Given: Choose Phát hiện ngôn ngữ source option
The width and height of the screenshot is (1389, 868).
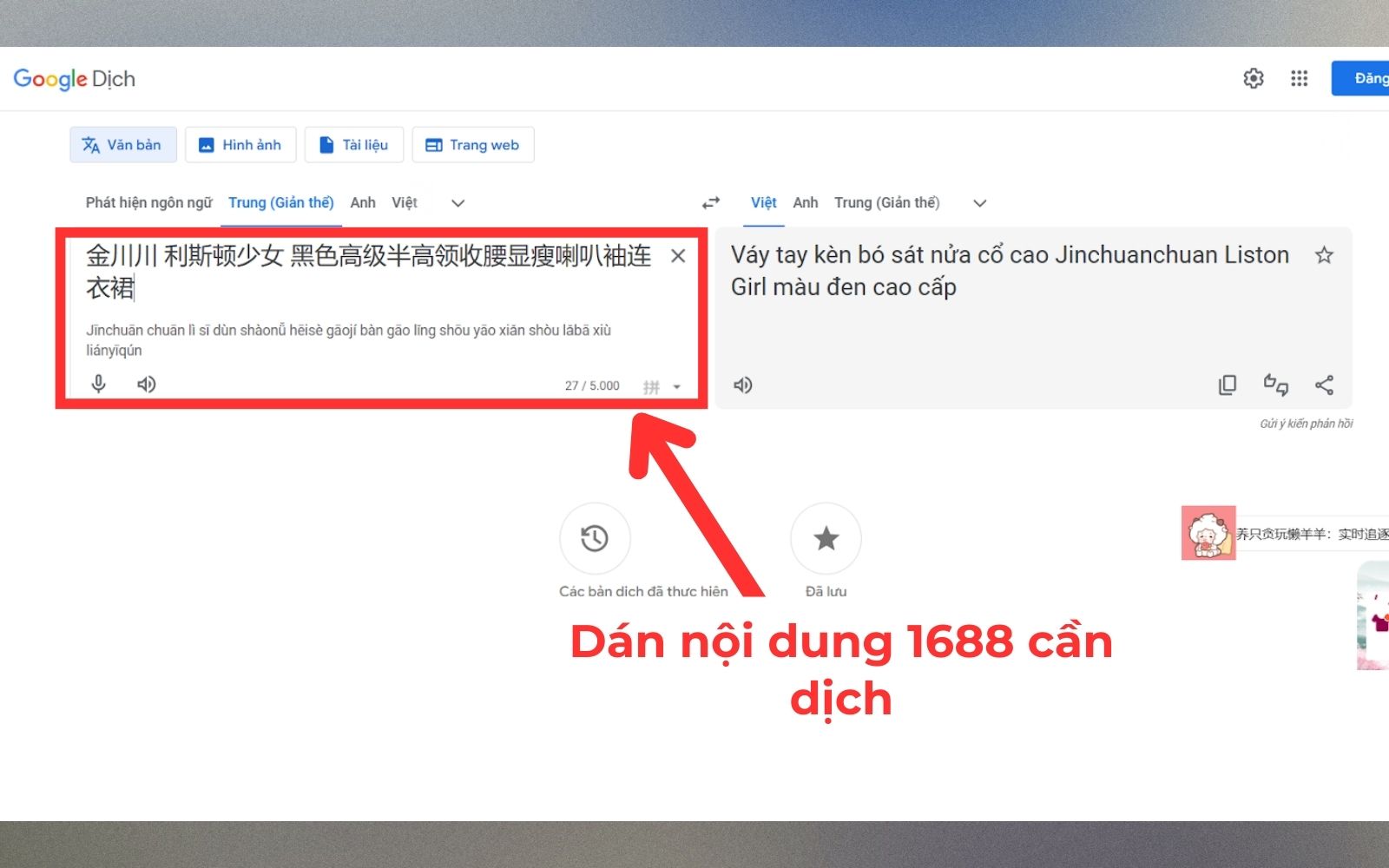Looking at the screenshot, I should (x=148, y=202).
